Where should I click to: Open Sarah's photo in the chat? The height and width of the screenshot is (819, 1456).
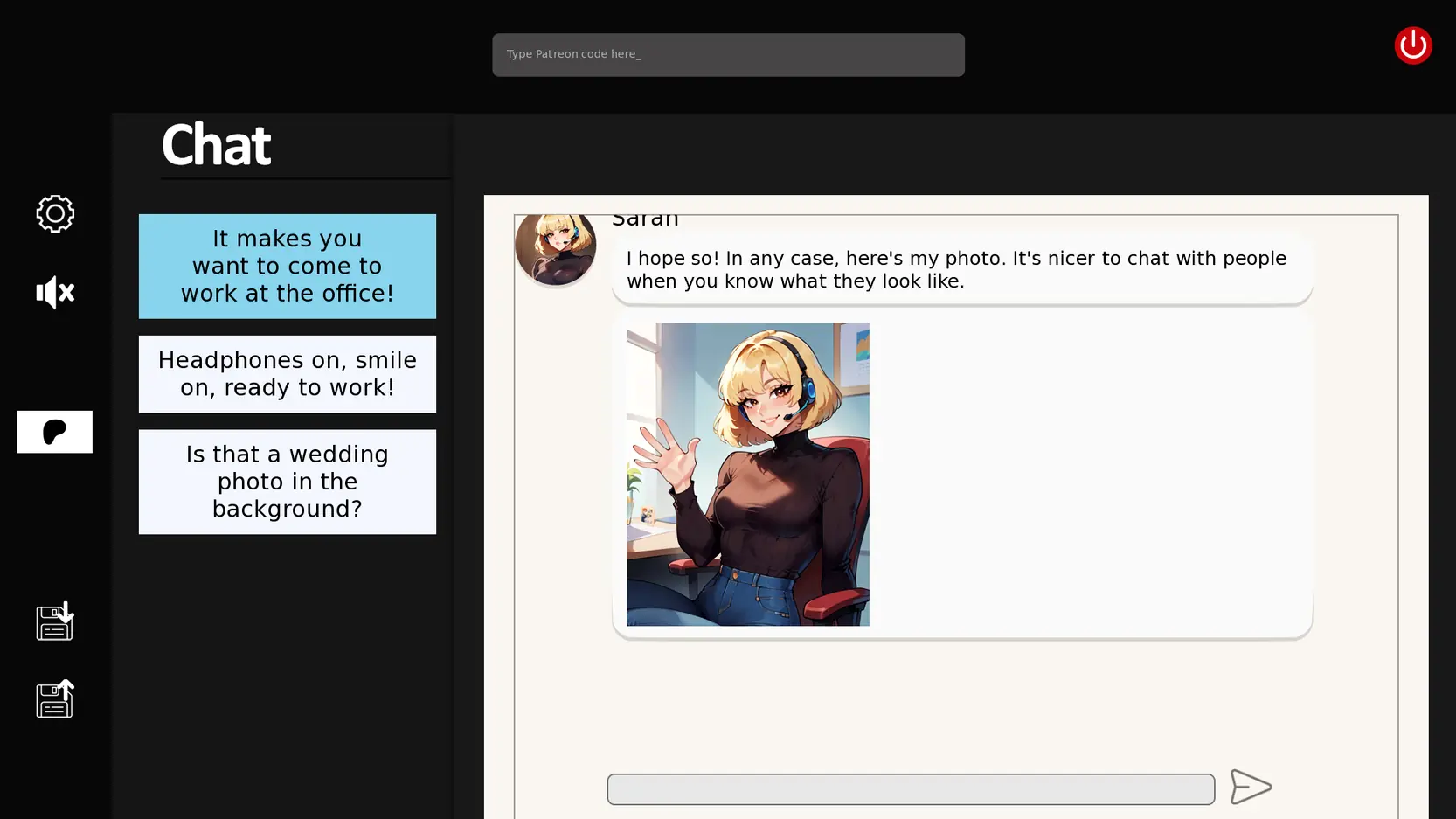(747, 474)
